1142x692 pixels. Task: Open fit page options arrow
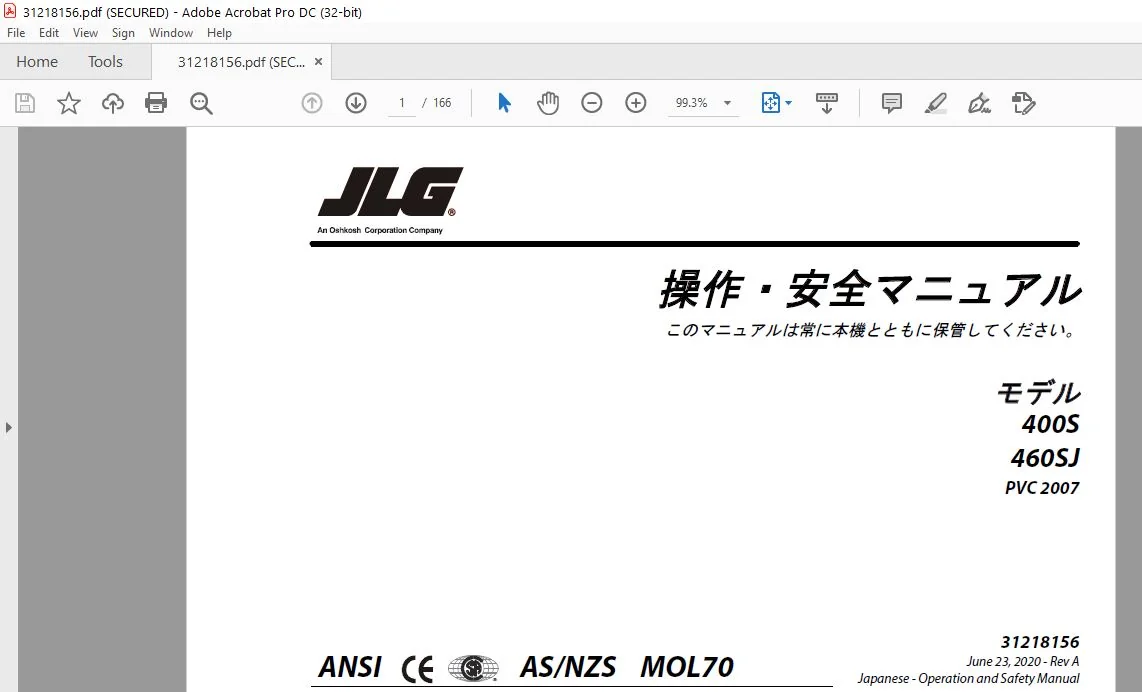pyautogui.click(x=789, y=103)
